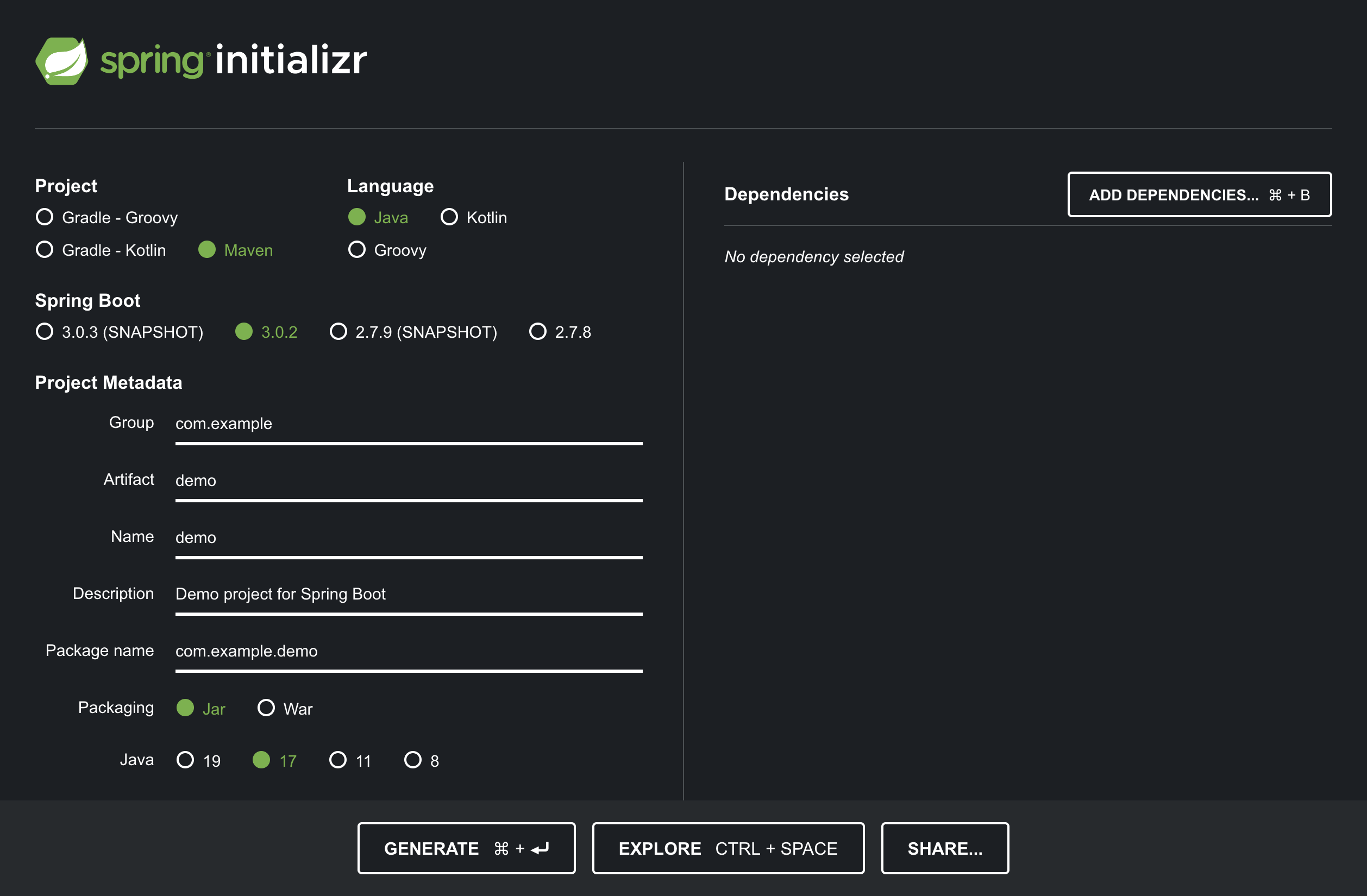Select the Gradle - Kotlin project option

(101, 250)
